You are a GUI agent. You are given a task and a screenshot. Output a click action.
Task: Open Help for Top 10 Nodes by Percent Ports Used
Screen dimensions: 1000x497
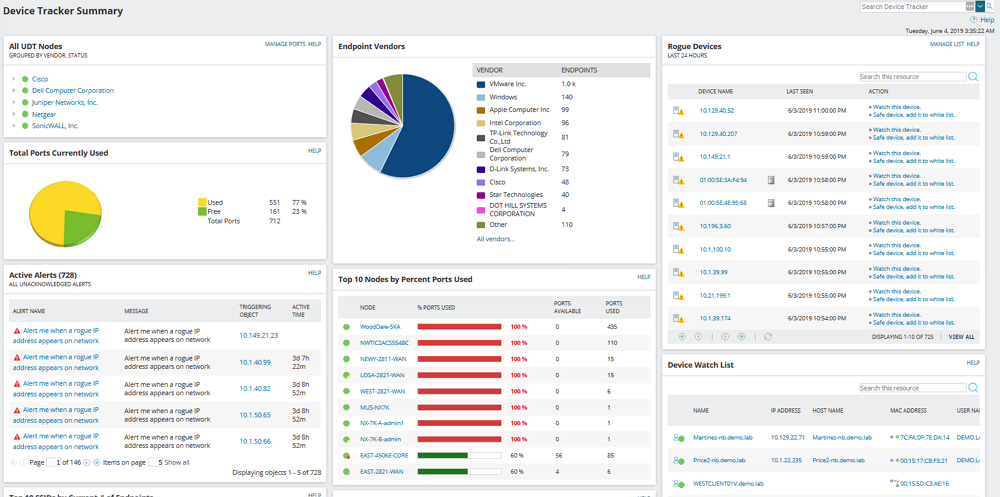(x=643, y=278)
